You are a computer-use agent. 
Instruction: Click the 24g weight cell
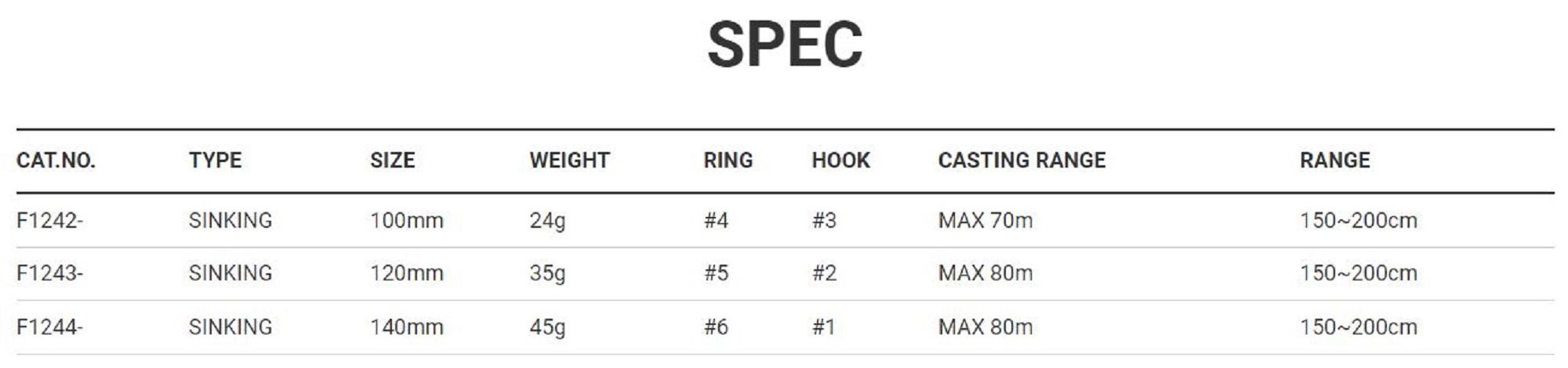coord(547,221)
